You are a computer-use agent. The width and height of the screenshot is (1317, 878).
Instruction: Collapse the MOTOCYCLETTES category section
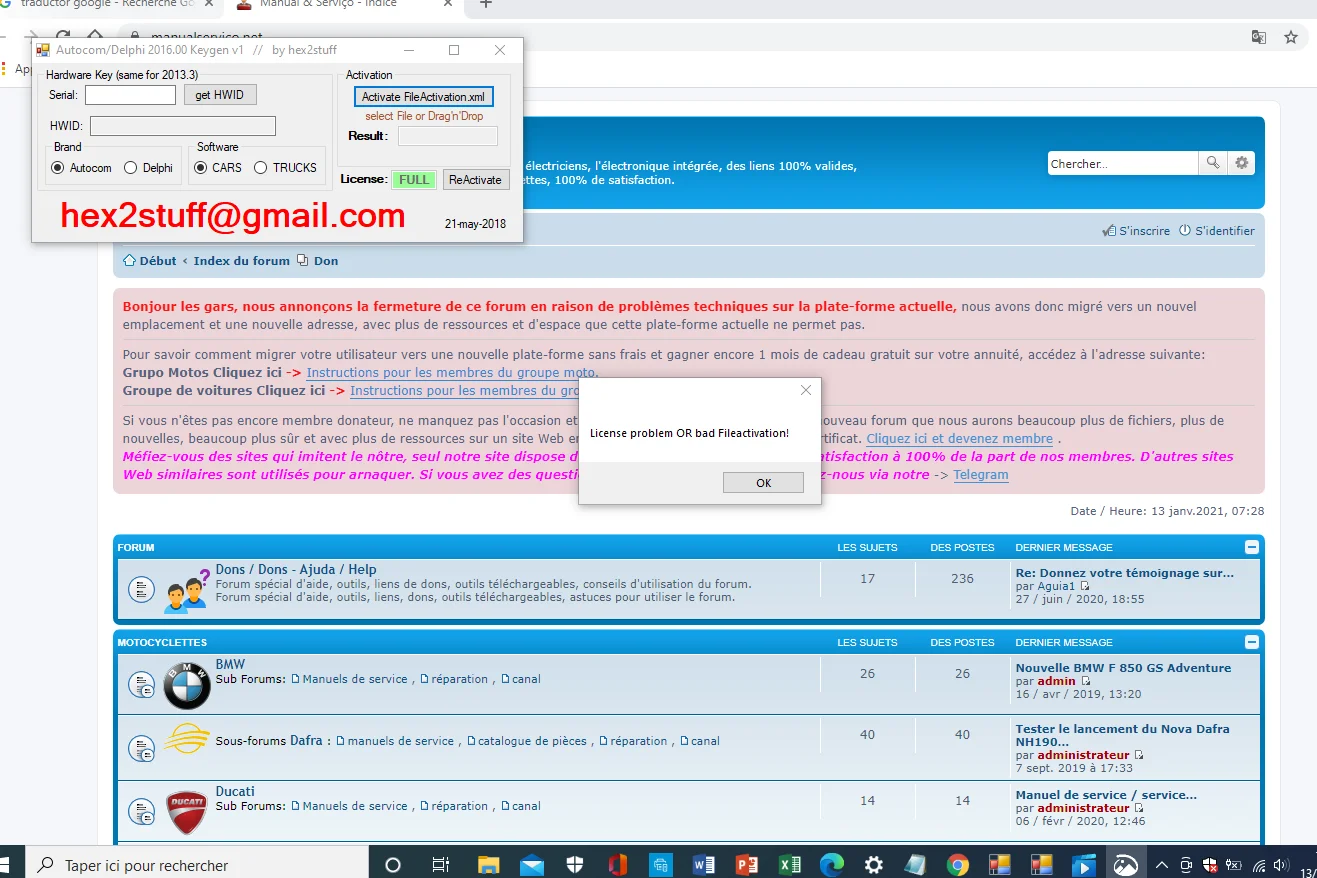[x=1251, y=642]
